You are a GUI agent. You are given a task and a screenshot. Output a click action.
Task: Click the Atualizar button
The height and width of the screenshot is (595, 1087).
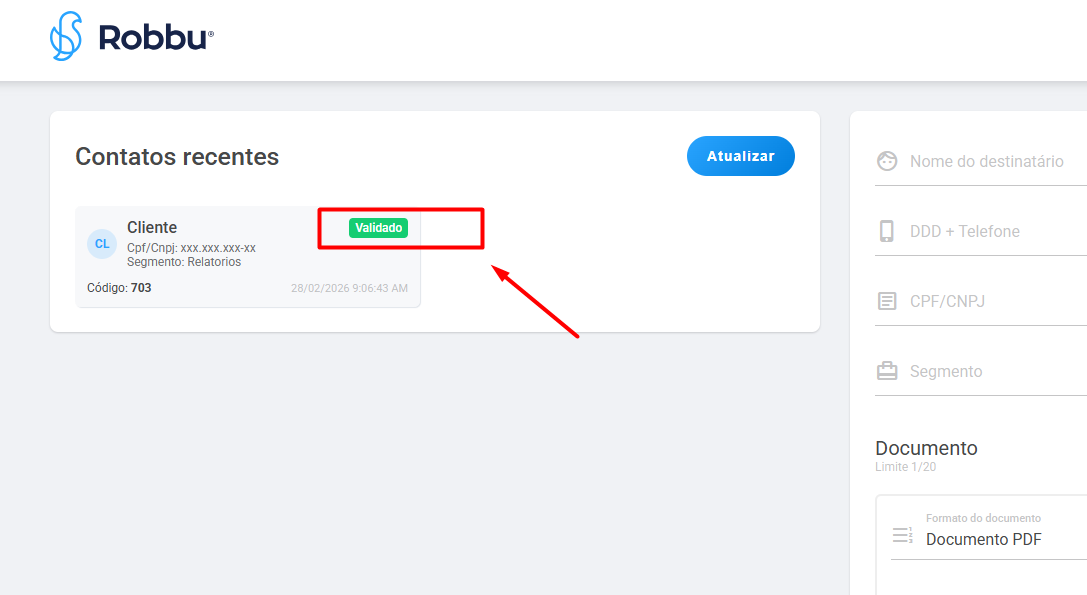coord(740,156)
